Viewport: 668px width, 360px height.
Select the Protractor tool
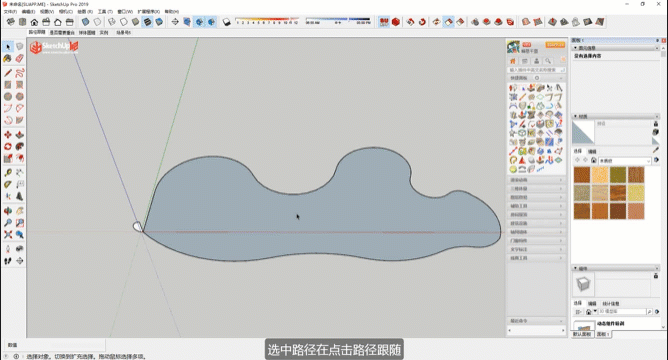click(x=8, y=184)
